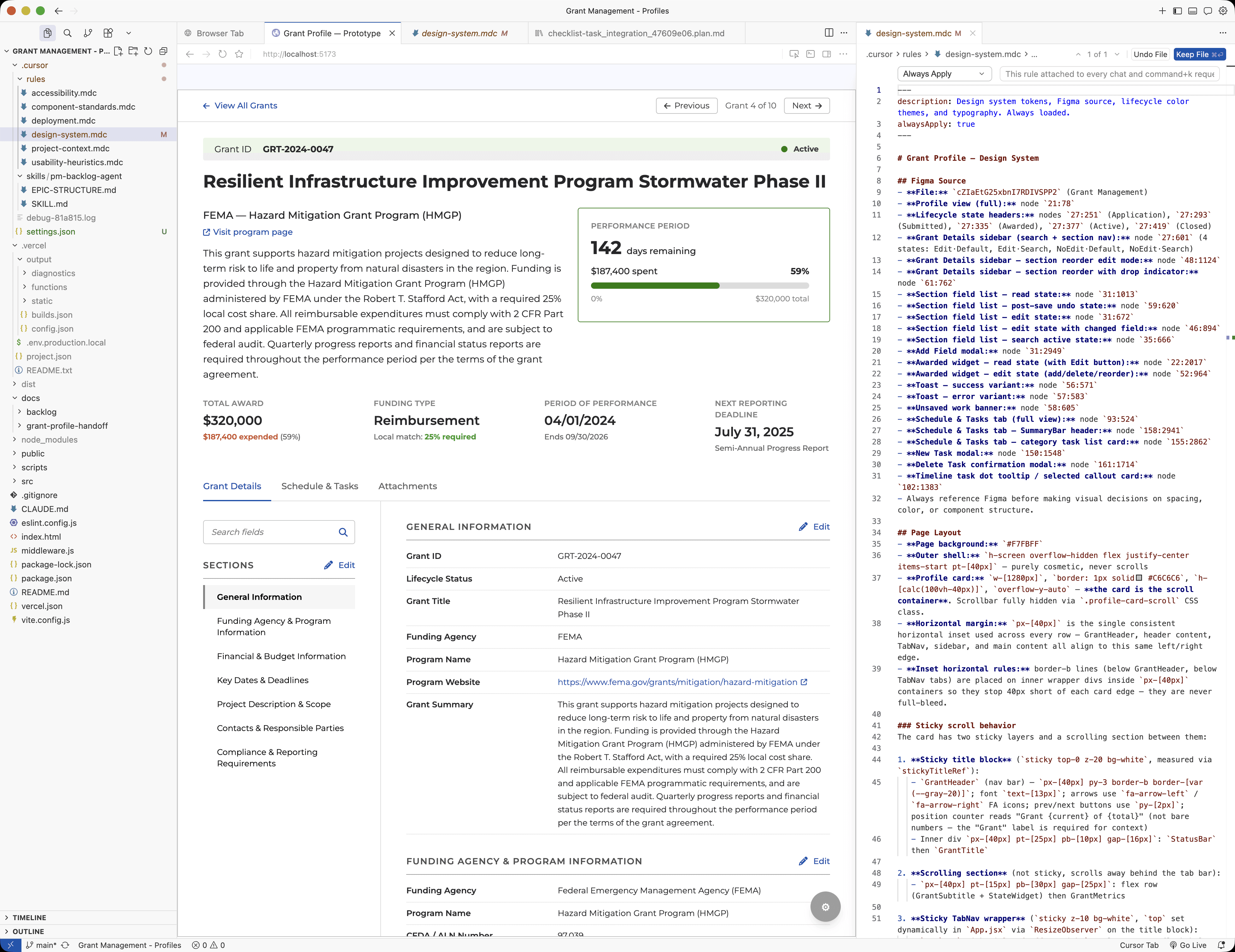Toggle the primary sidebar visibility

(x=1177, y=11)
